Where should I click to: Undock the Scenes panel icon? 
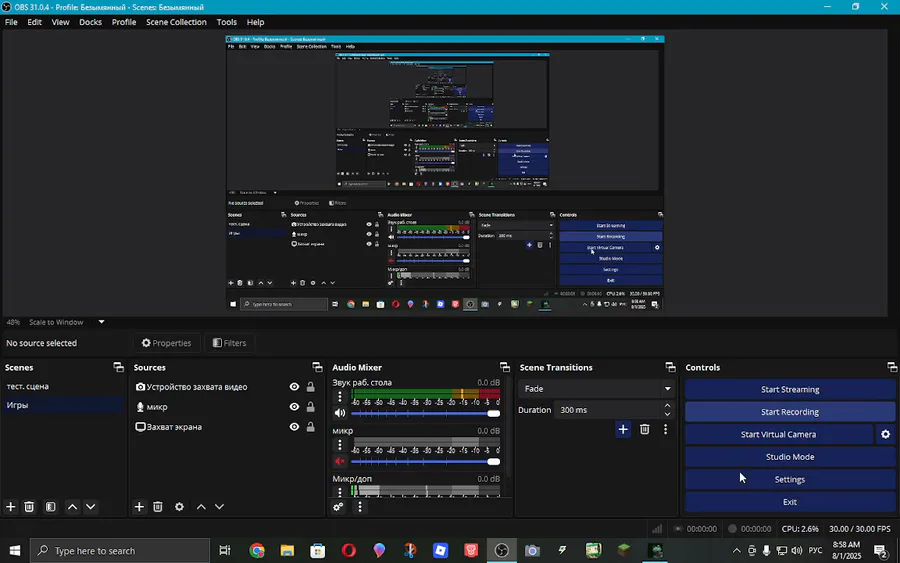(118, 367)
